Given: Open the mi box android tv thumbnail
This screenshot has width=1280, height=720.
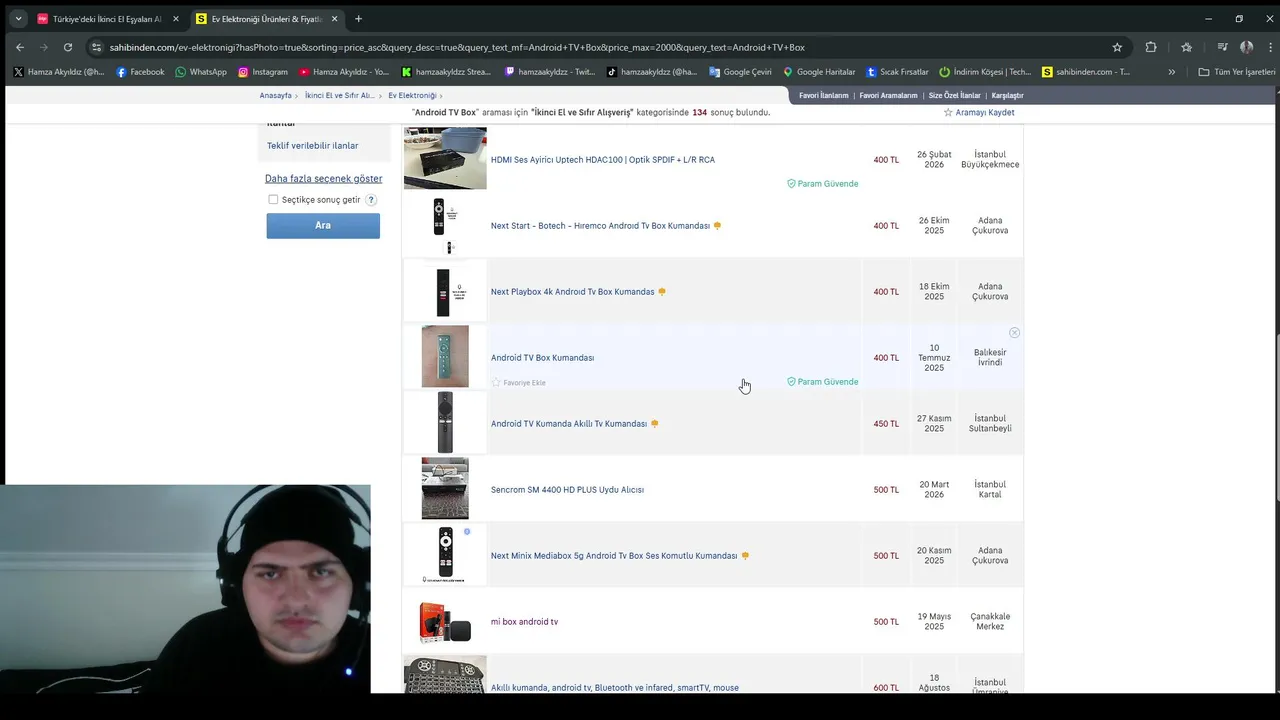Looking at the screenshot, I should tap(445, 621).
